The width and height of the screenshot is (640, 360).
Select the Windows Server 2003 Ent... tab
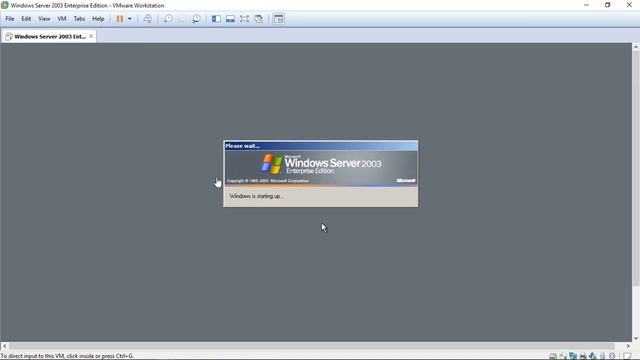[49, 36]
